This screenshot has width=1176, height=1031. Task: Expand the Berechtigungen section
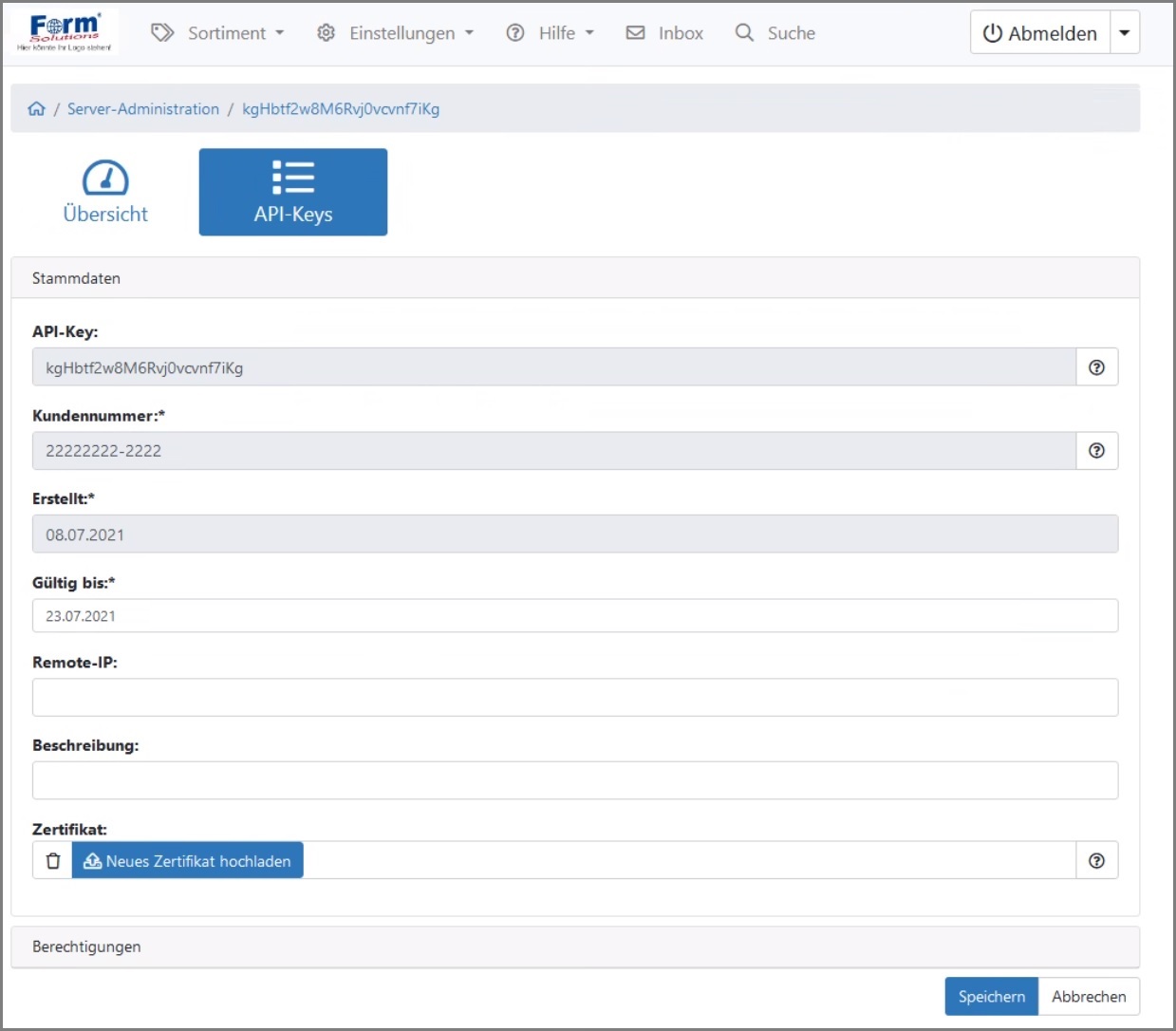[x=86, y=947]
